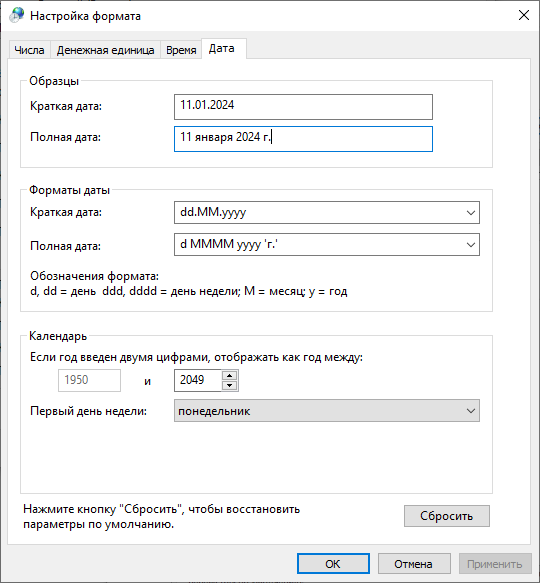Click the Краткая дата sample field
The image size is (540, 583).
(x=303, y=107)
